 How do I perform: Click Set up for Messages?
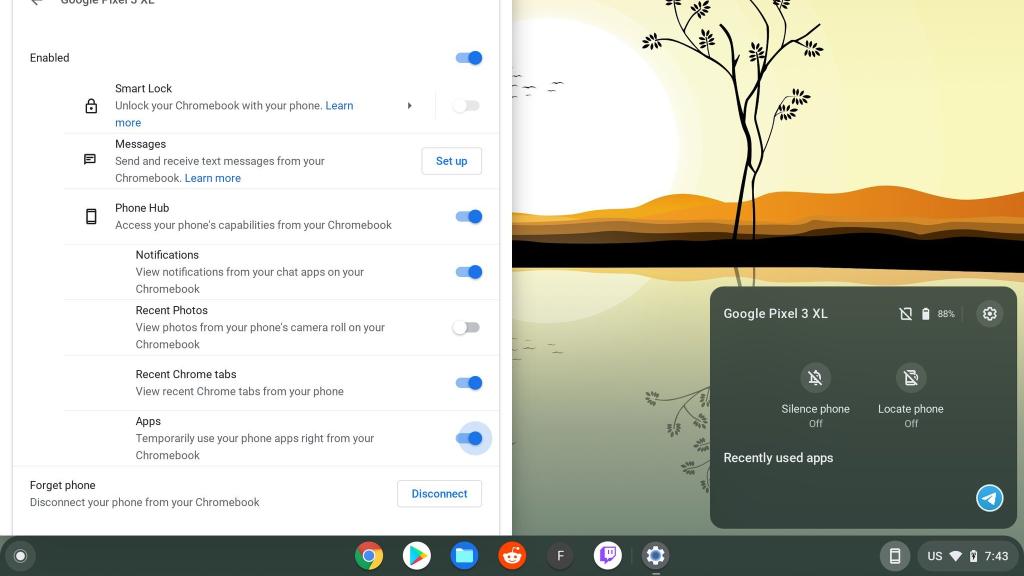click(x=451, y=160)
